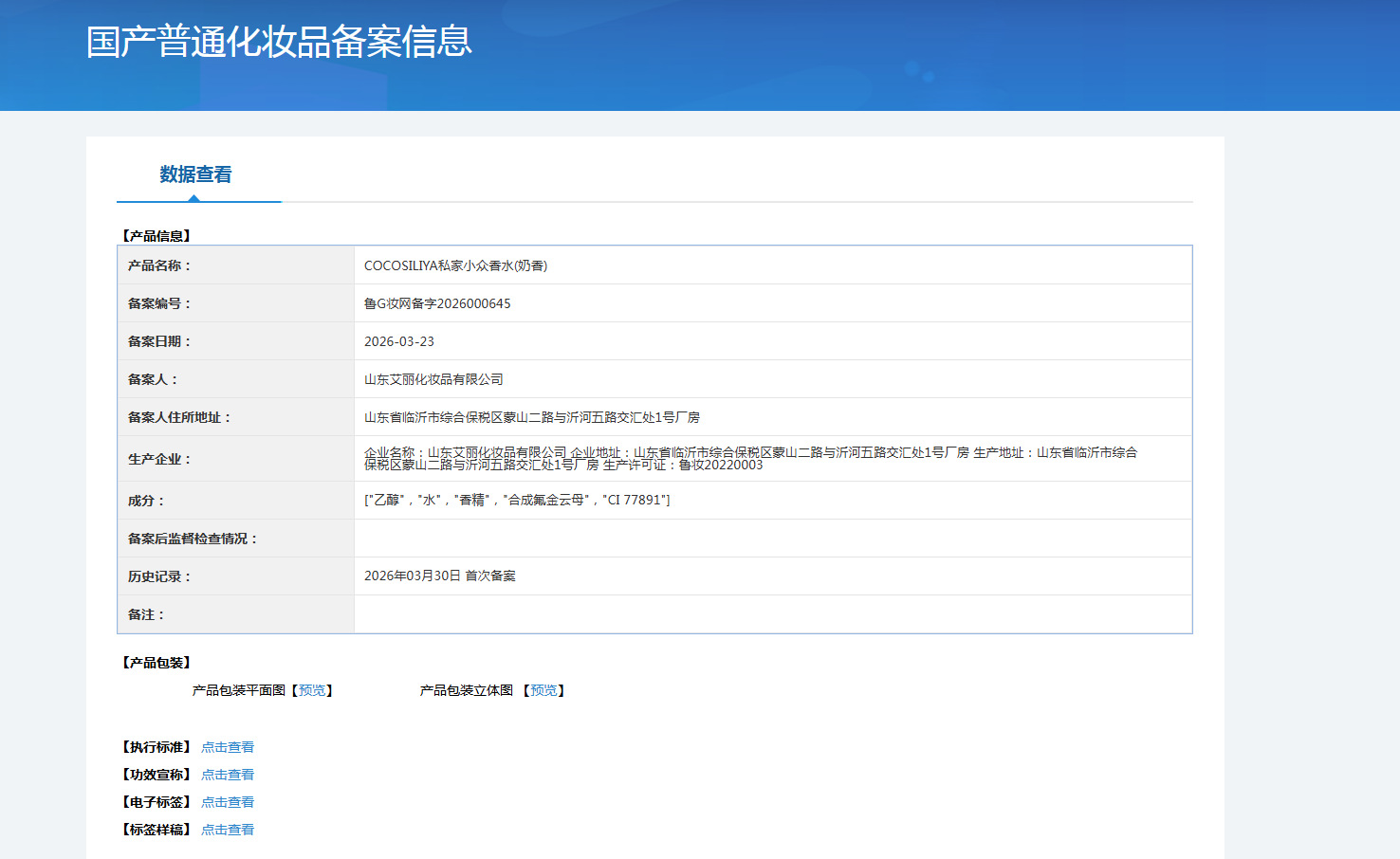Click the filing date 2026-03-23
1400x859 pixels.
click(x=399, y=341)
